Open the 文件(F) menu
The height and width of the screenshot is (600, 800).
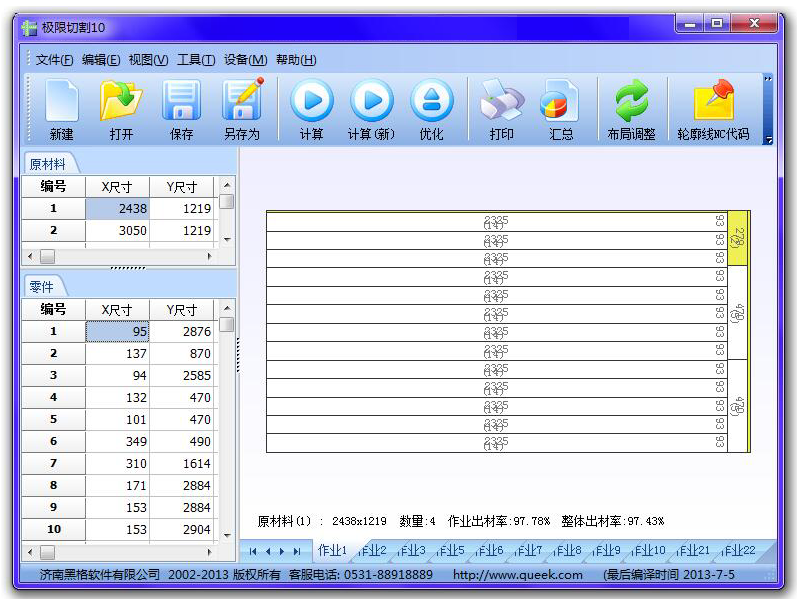point(54,60)
